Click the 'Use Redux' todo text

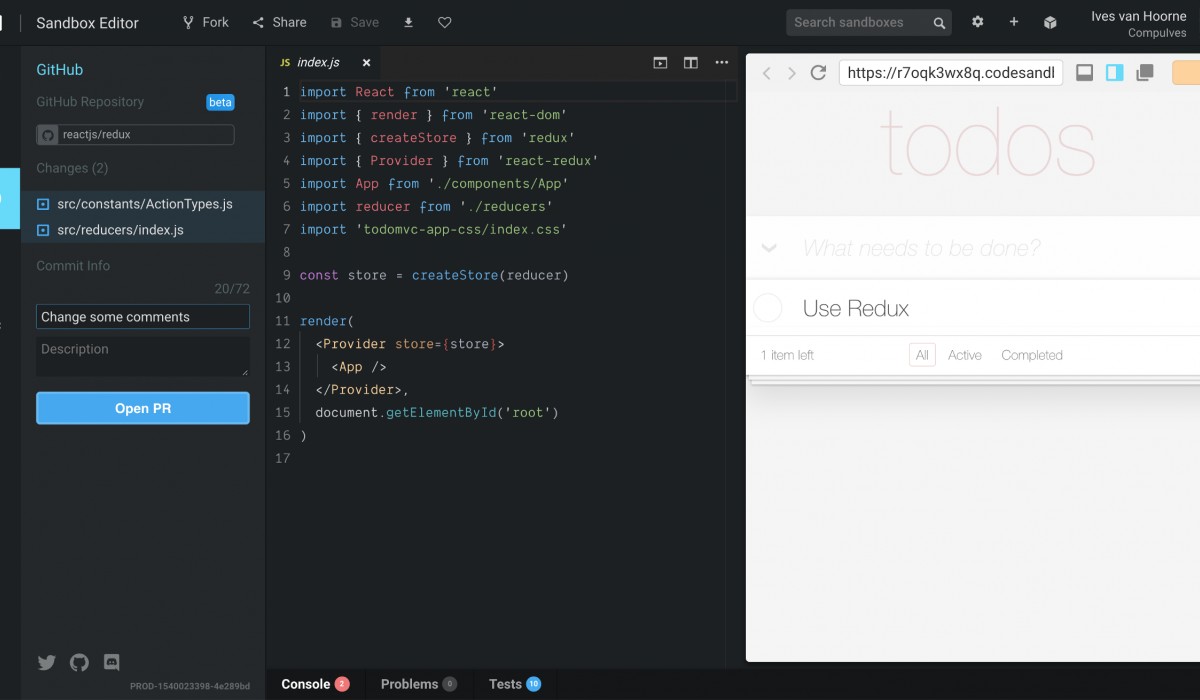coord(856,309)
